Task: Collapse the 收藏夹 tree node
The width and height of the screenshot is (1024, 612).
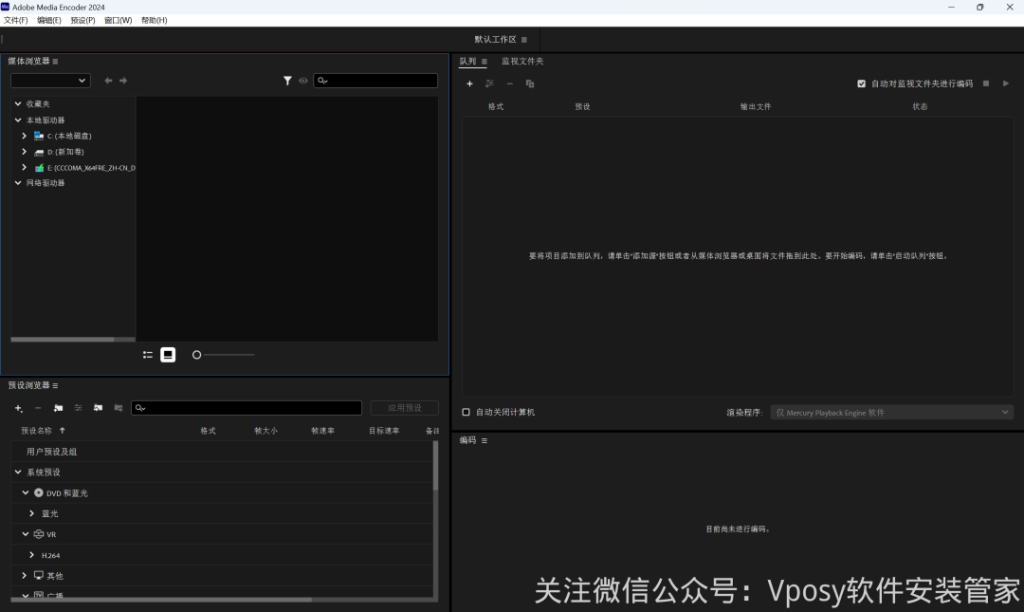Action: (x=18, y=104)
